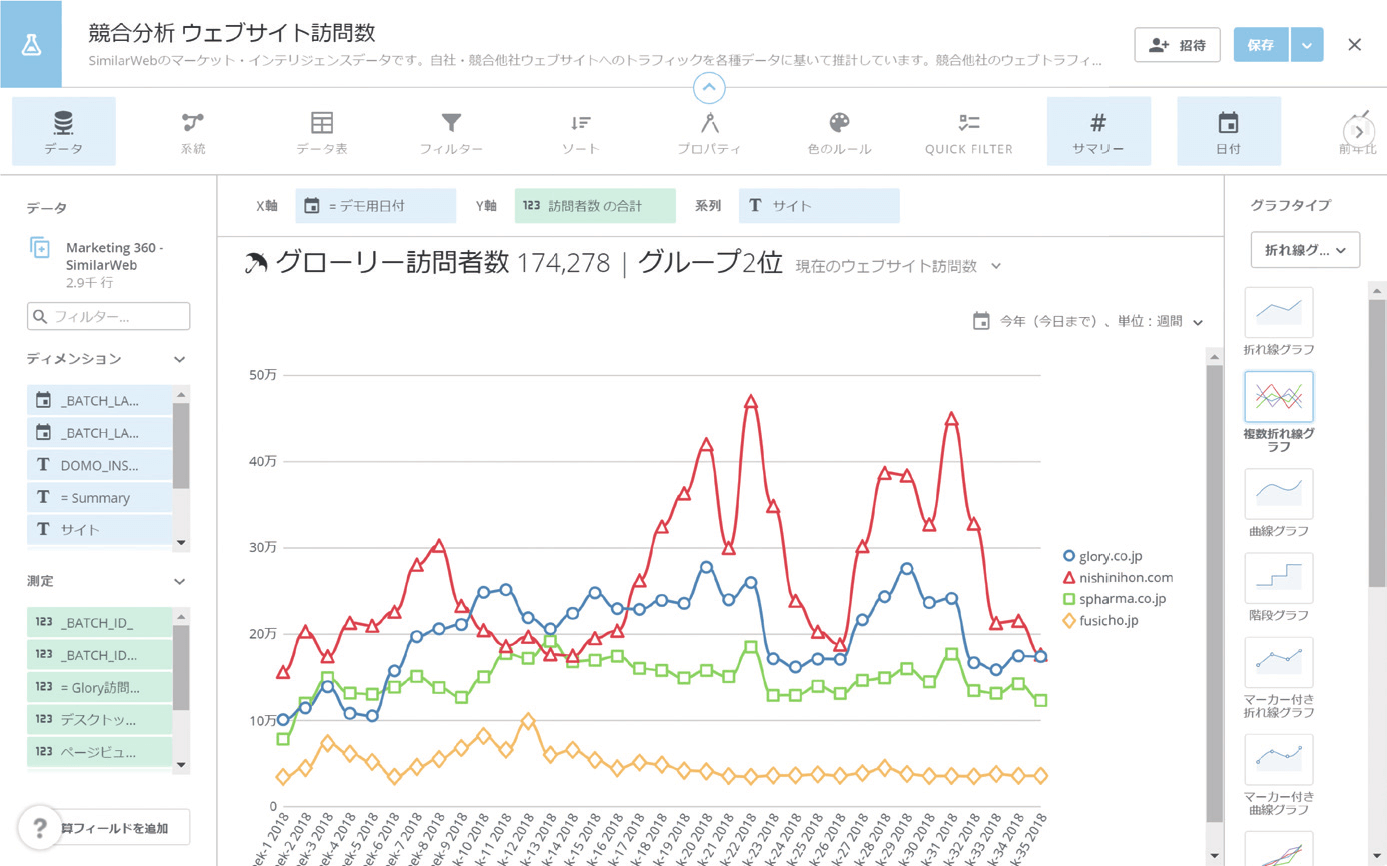1387x866 pixels.
Task: Click the umbrella icon beside summary title
Action: [x=256, y=263]
